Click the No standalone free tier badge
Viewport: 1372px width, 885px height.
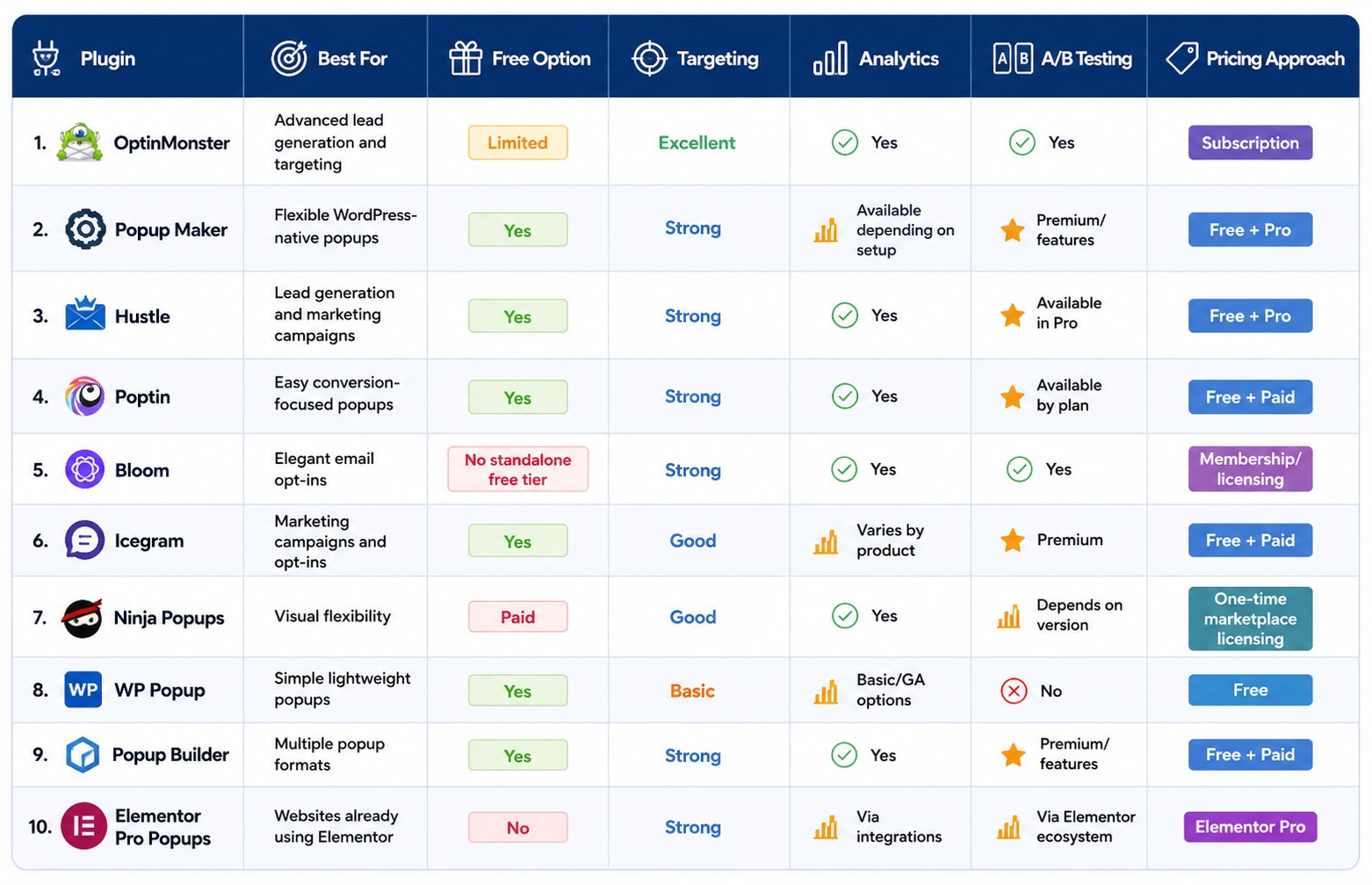point(517,469)
